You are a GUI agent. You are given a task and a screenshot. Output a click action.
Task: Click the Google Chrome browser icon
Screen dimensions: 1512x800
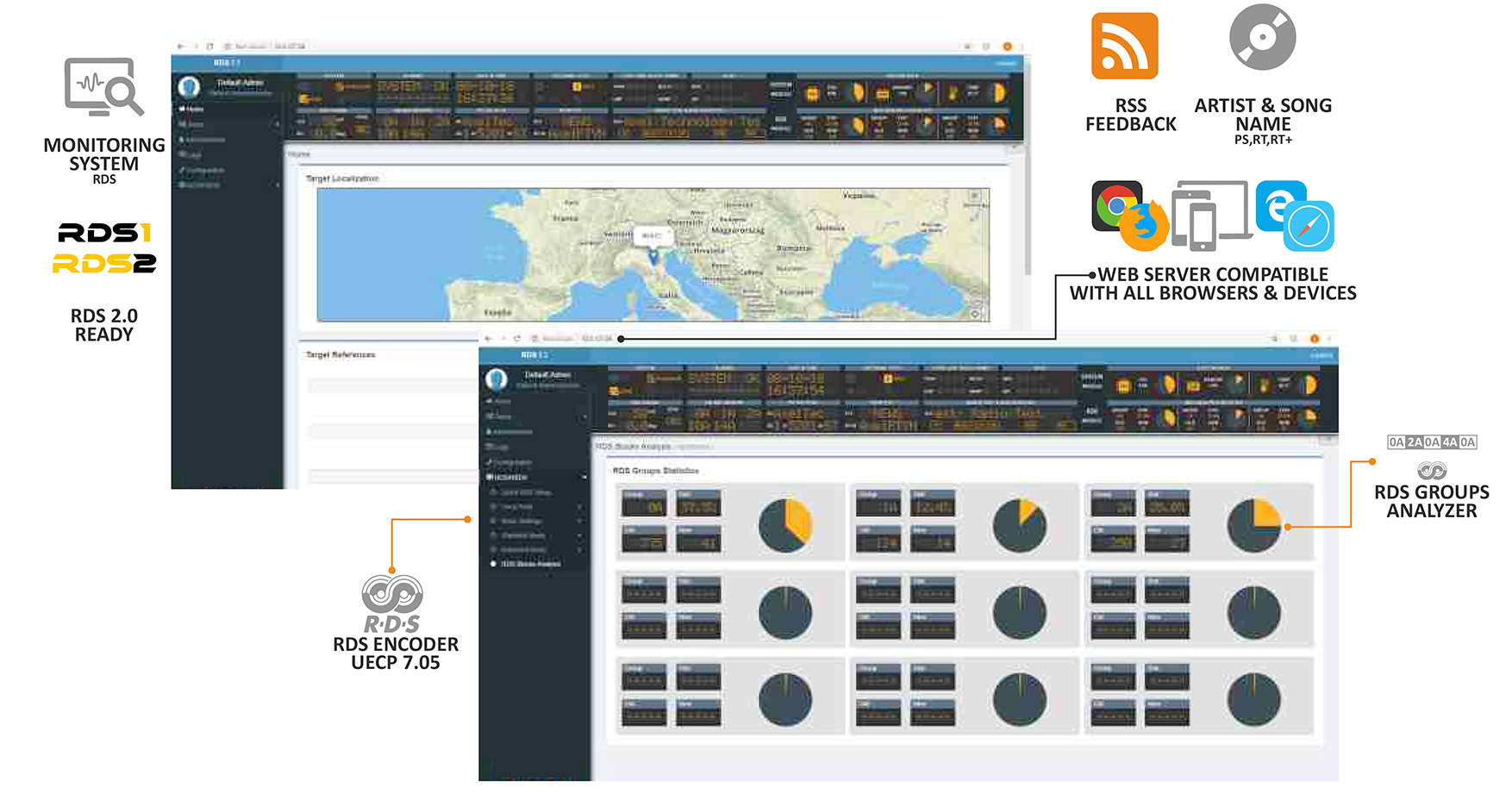[1115, 205]
